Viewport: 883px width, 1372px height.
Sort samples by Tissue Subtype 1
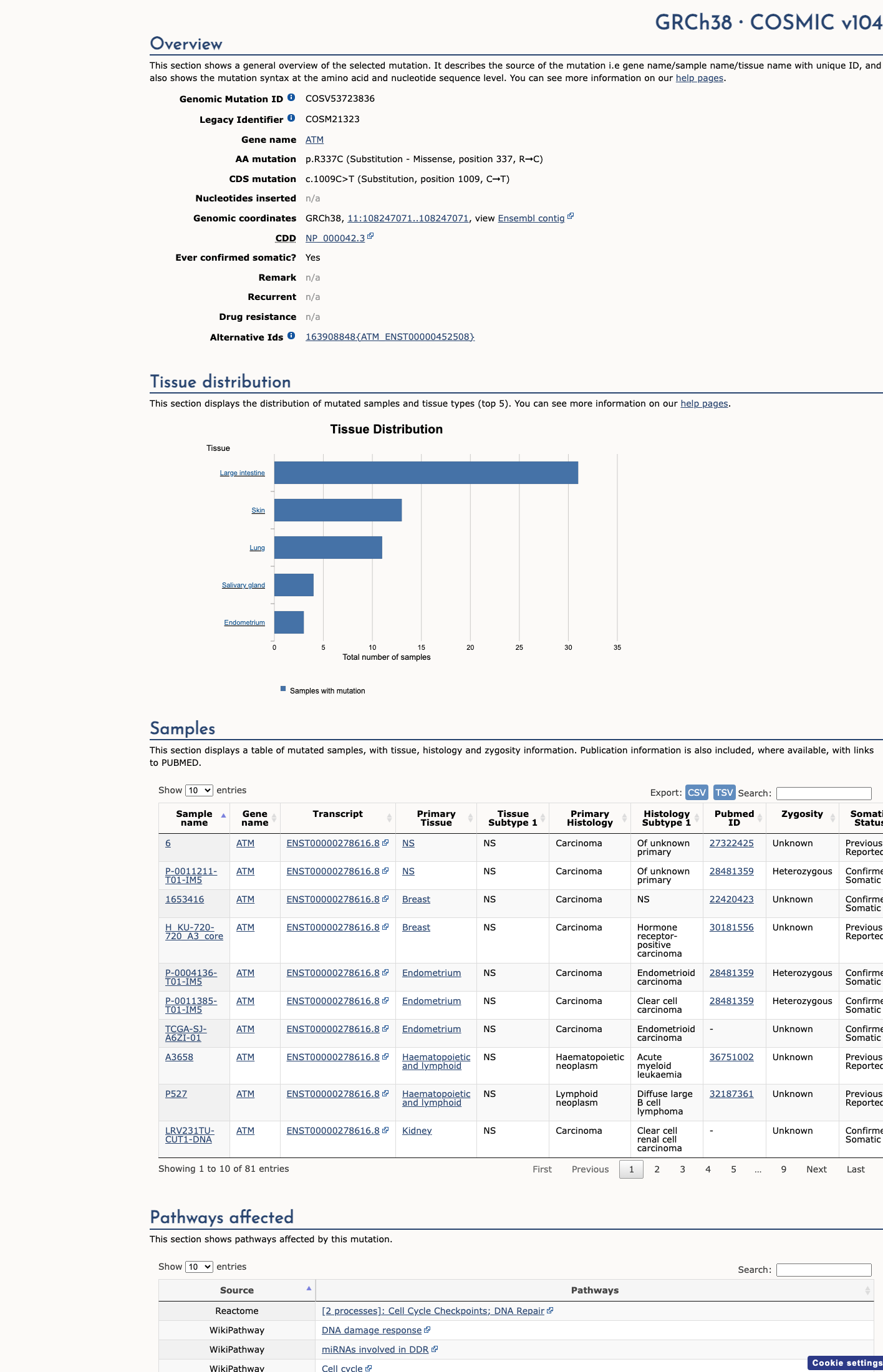[x=543, y=818]
